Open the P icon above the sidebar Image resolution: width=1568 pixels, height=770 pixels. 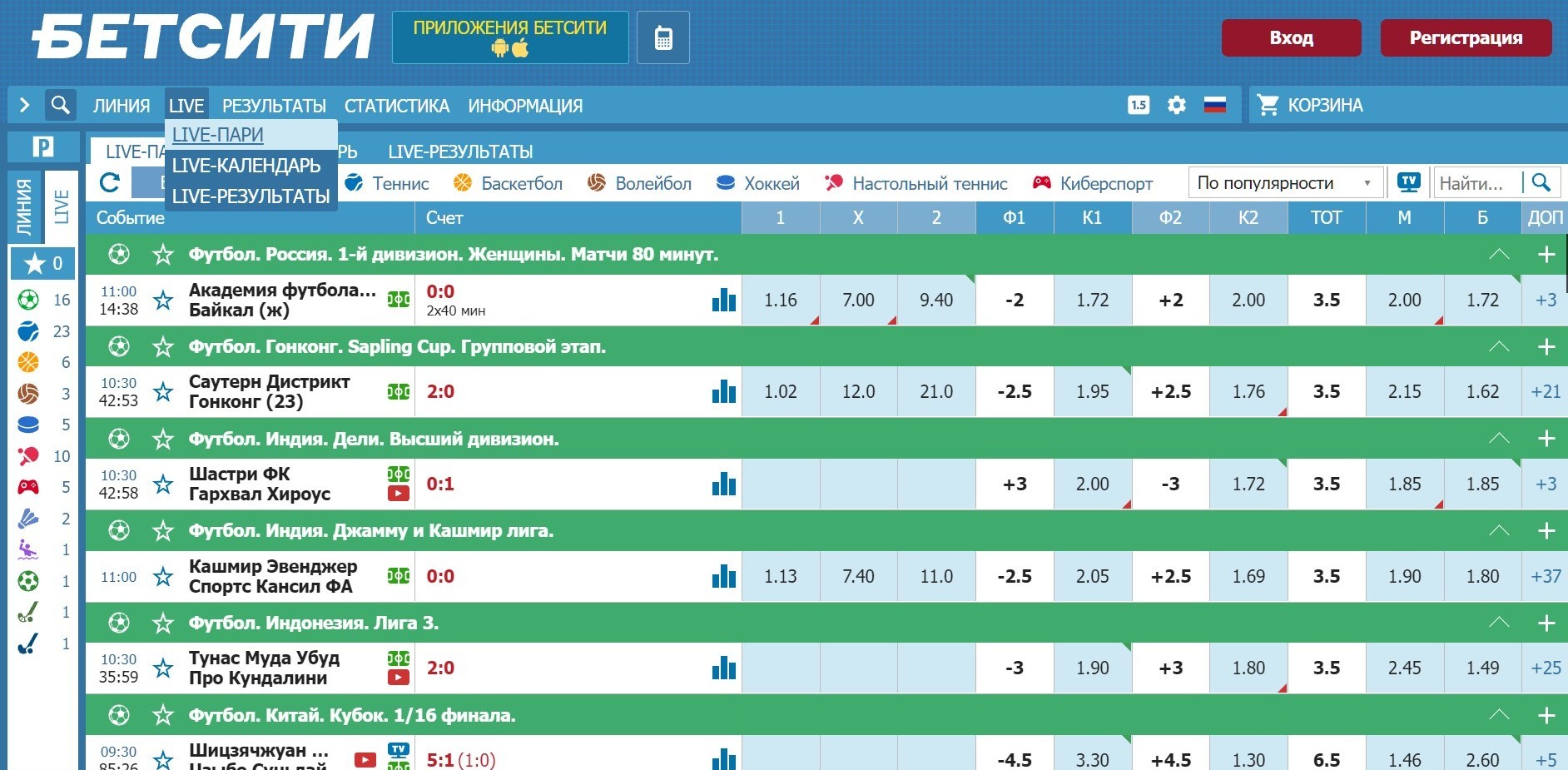(x=43, y=147)
